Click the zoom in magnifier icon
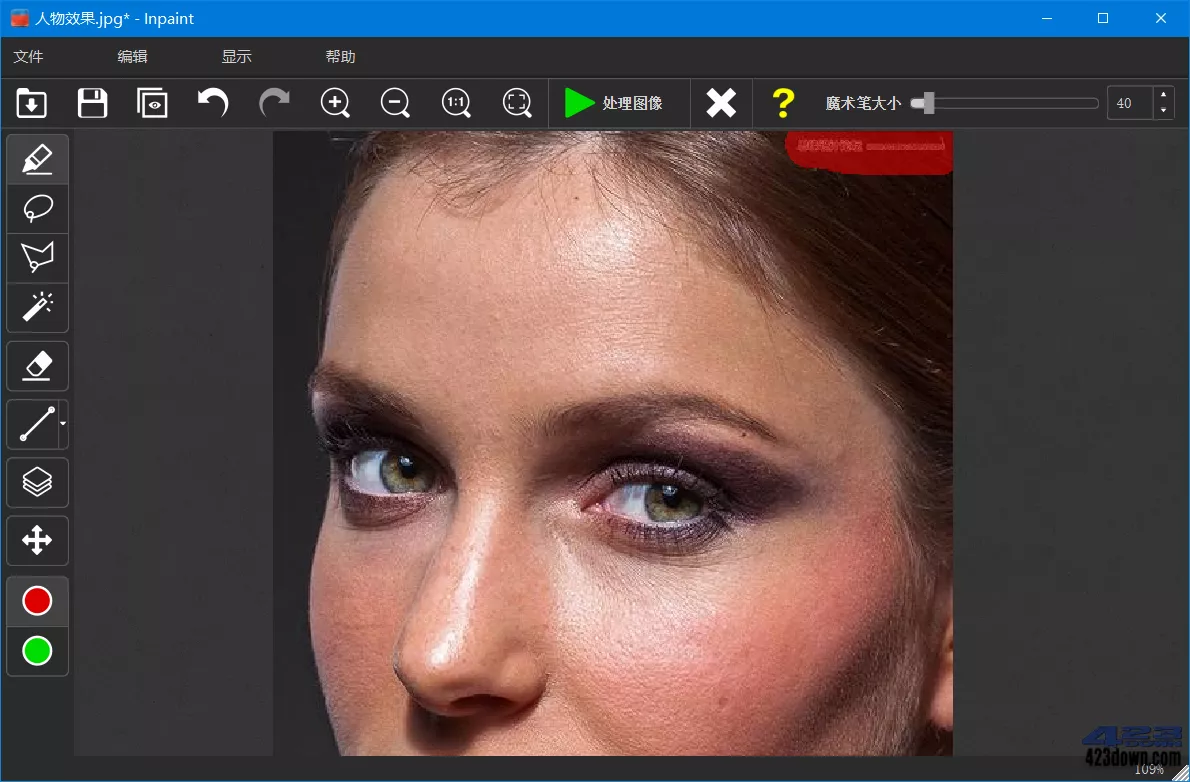Screen dimensions: 1190x782 (x=335, y=103)
